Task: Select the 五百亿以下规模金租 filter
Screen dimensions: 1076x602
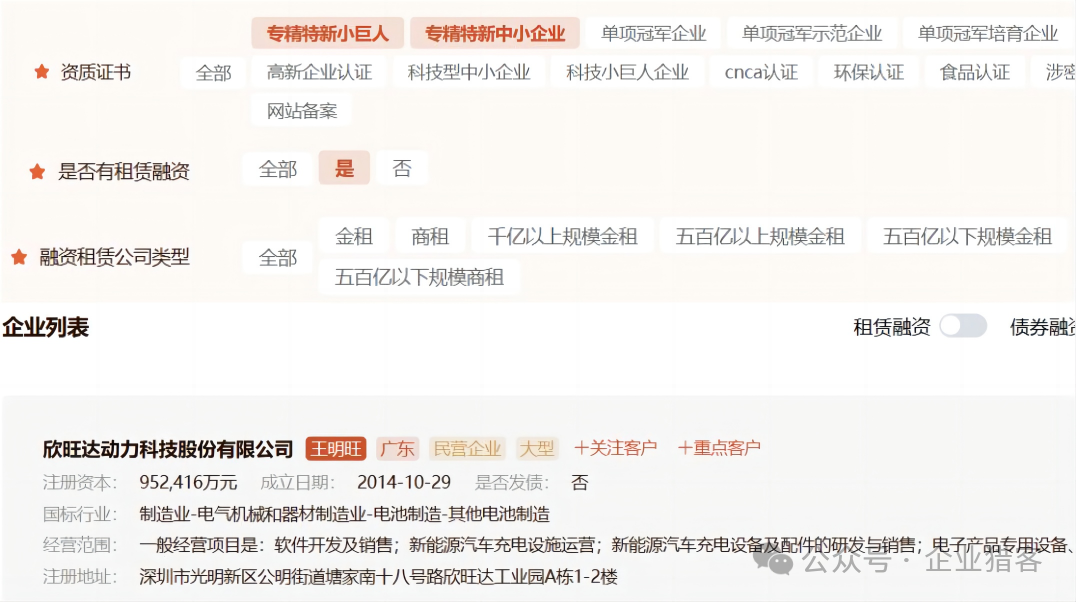Action: point(968,236)
